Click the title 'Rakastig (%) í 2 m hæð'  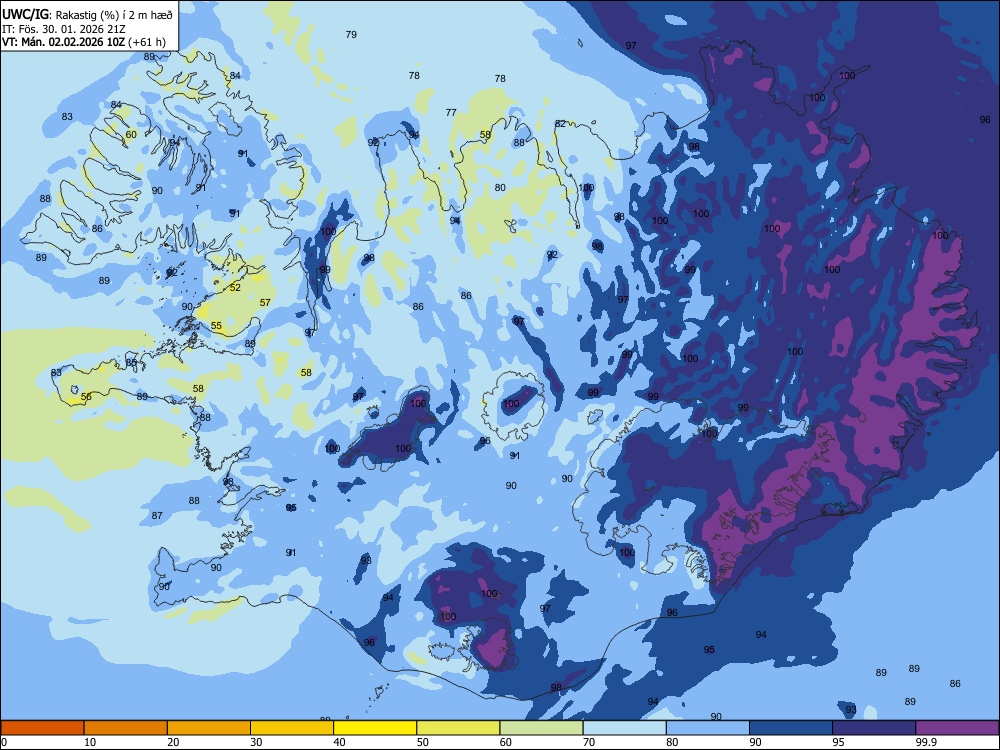coord(114,15)
